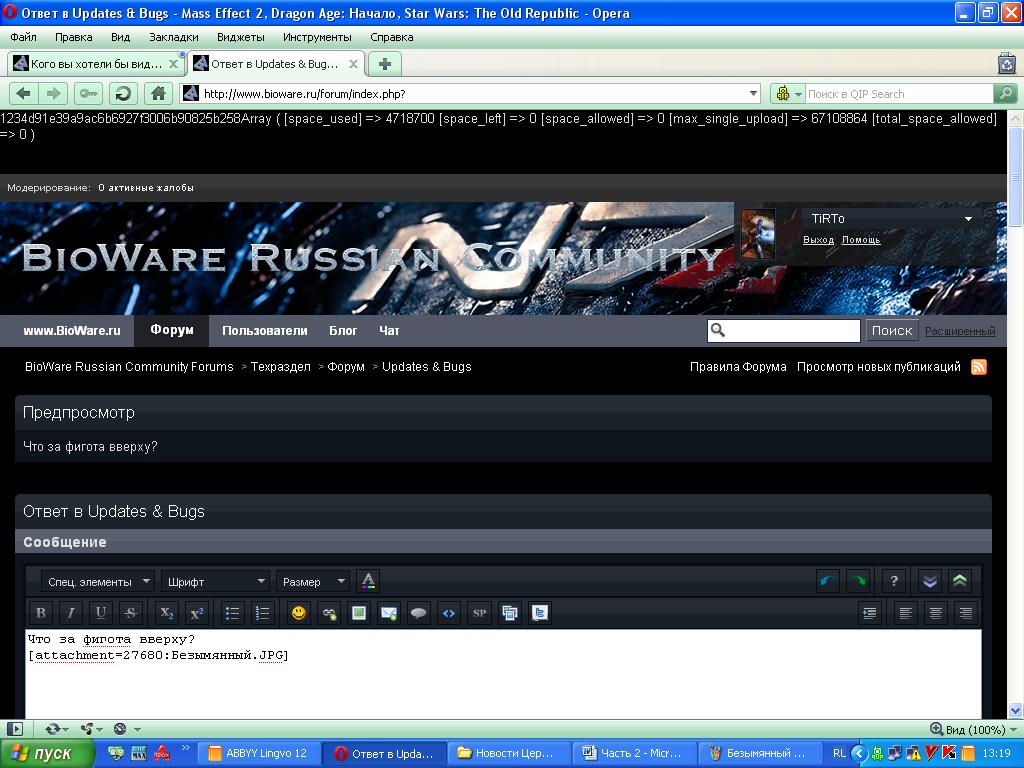Apply superscript formatting
The image size is (1024, 768).
tap(197, 613)
